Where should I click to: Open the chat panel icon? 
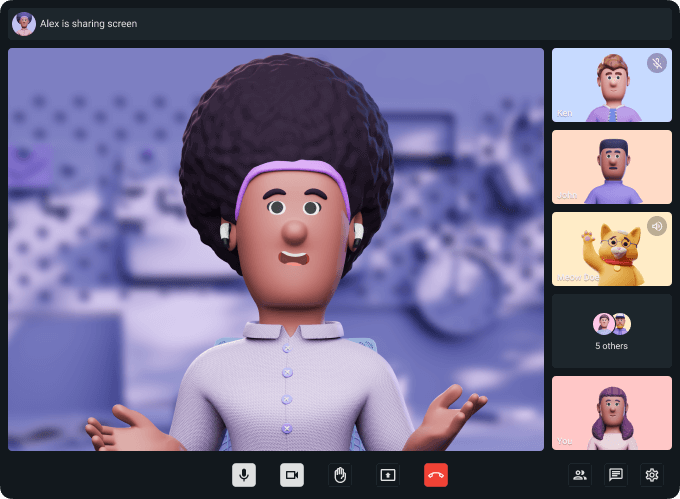pos(616,475)
